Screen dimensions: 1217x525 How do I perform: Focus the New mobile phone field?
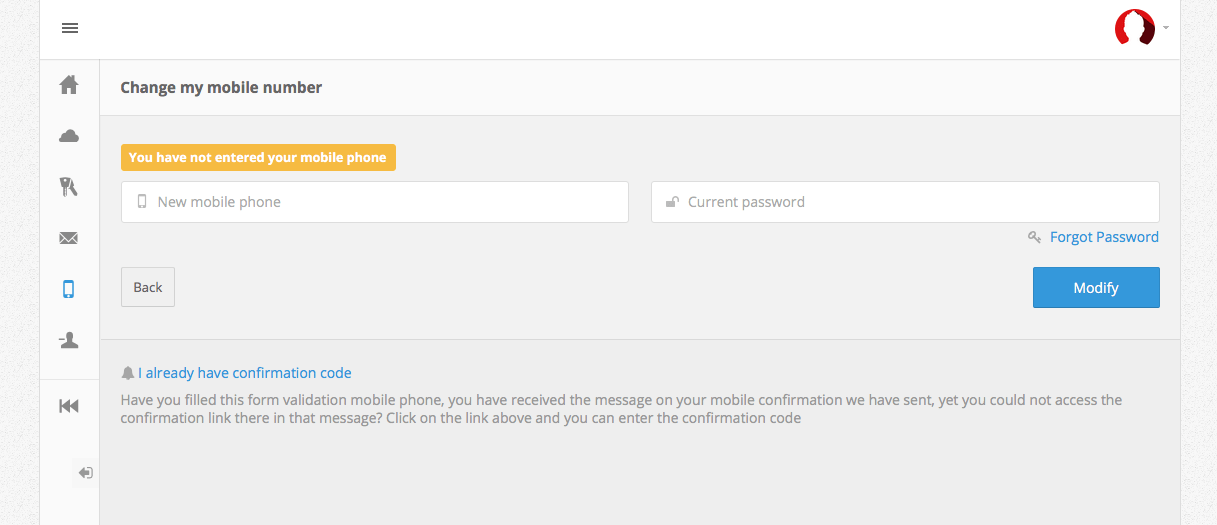(x=385, y=202)
